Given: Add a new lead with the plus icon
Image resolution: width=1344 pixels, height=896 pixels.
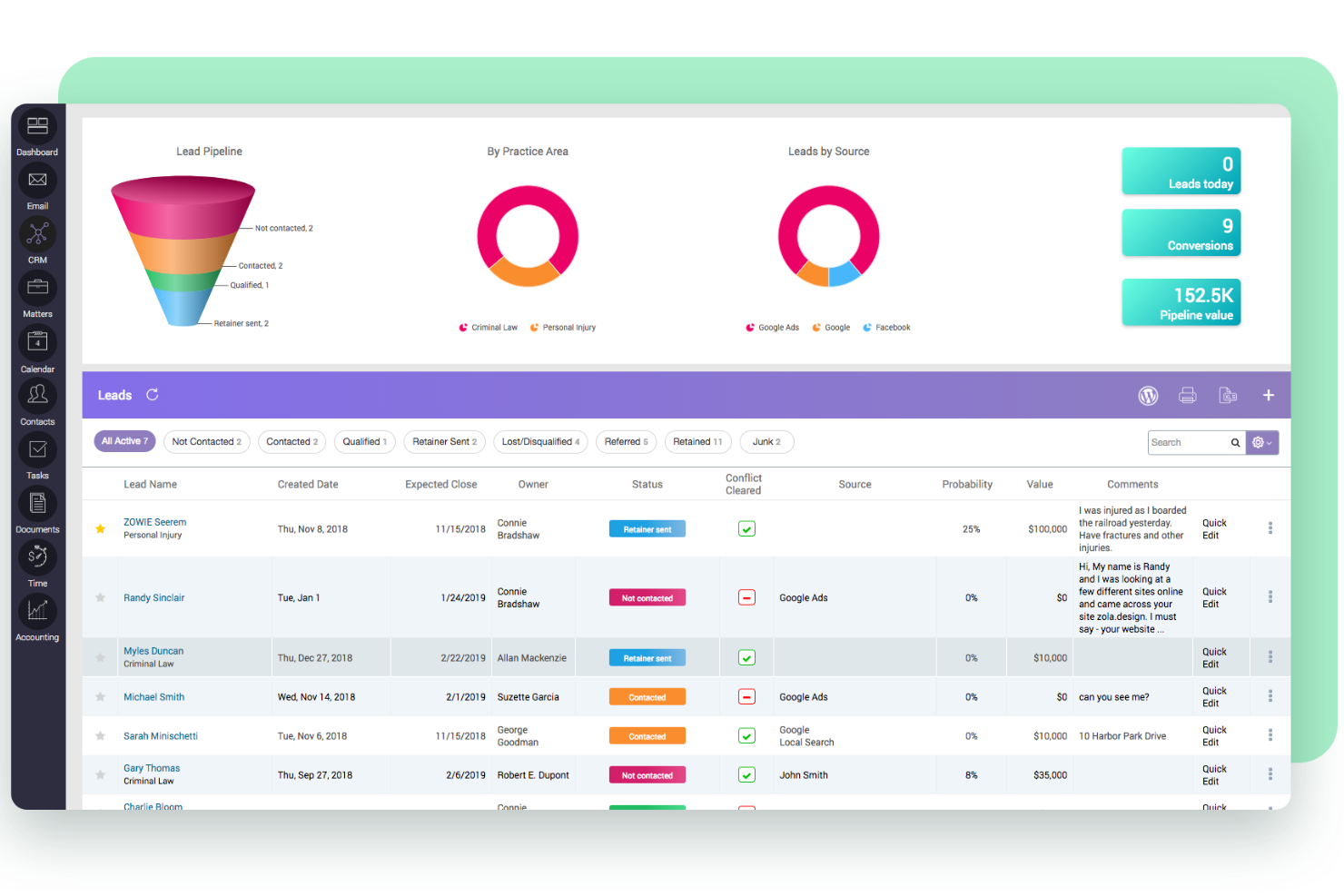Looking at the screenshot, I should [x=1269, y=395].
